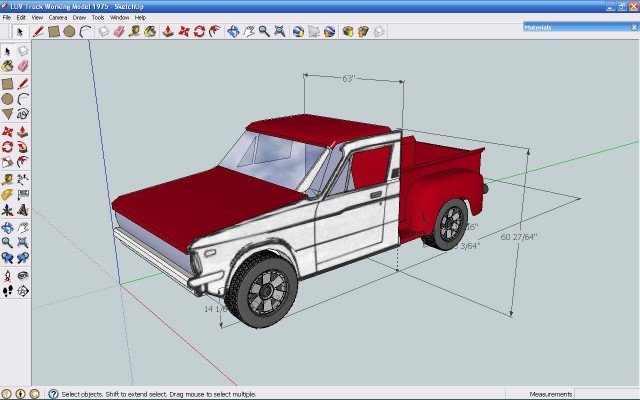The image size is (640, 400).
Task: Click Push/Pull tool in the top toolbar
Action: (168, 32)
